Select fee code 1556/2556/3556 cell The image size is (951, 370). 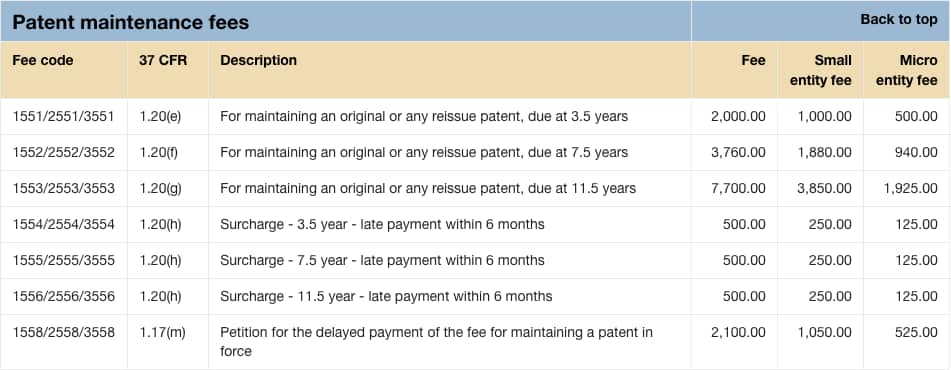click(63, 296)
